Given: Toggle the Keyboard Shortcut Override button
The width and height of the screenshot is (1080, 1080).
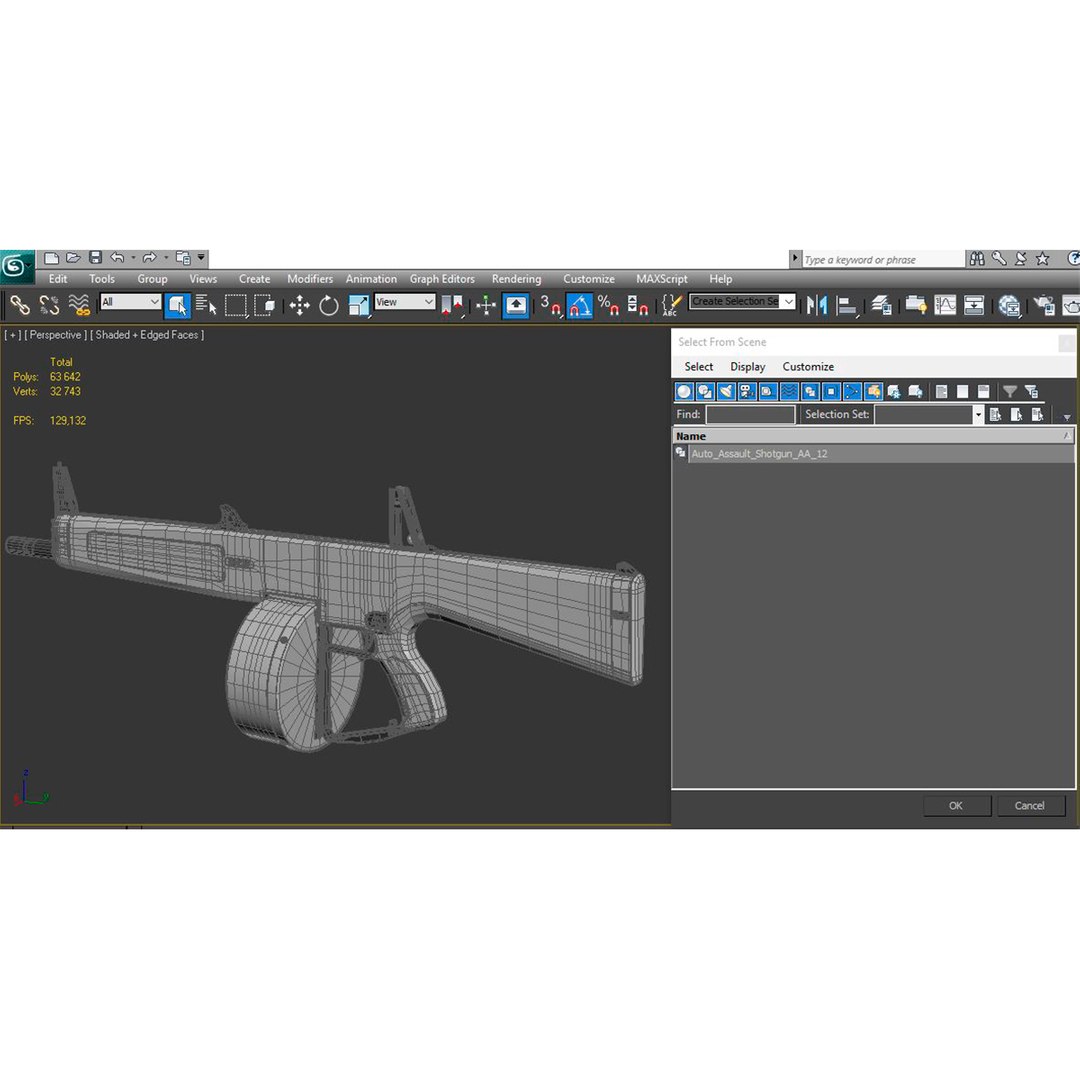Looking at the screenshot, I should [x=516, y=305].
